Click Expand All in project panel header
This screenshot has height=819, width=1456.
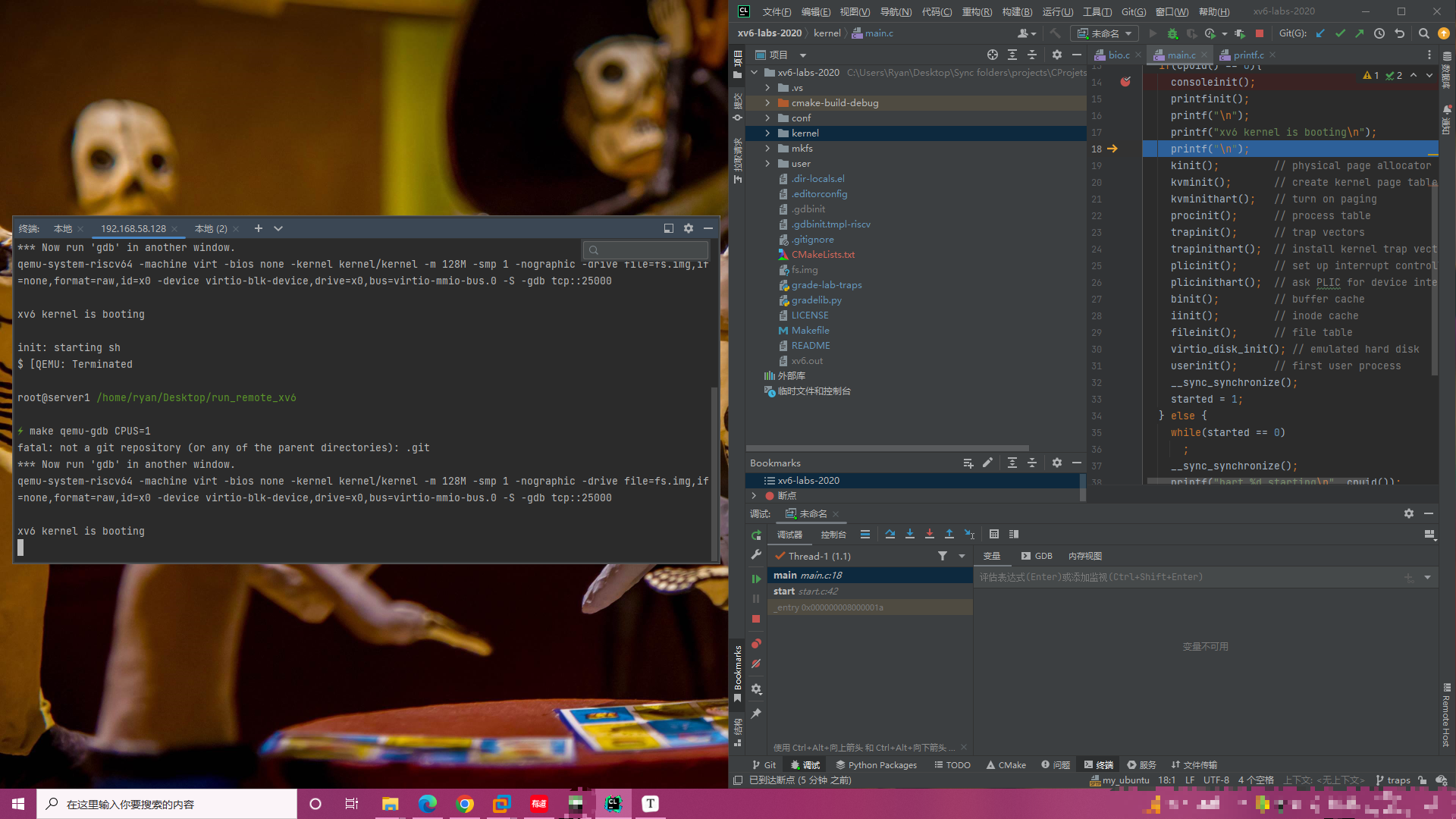click(x=1012, y=55)
